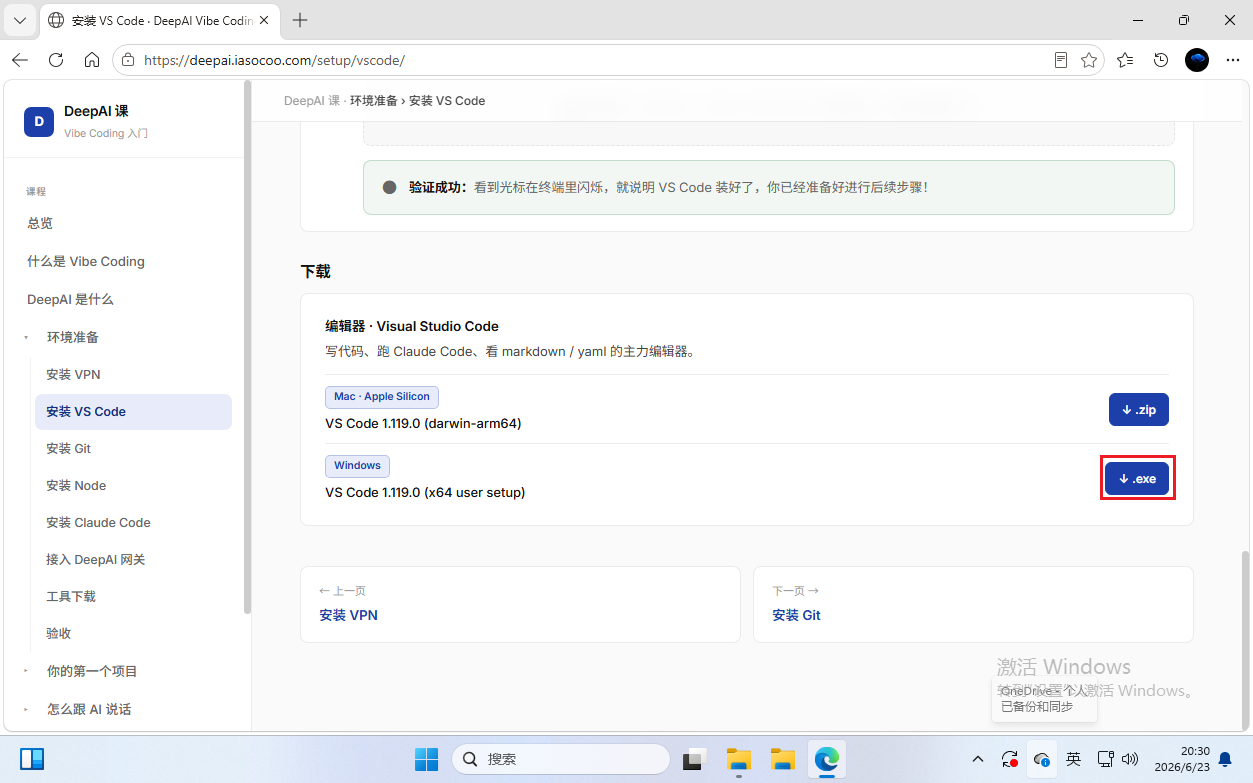Go to next page 安装 Git card

[x=973, y=604]
